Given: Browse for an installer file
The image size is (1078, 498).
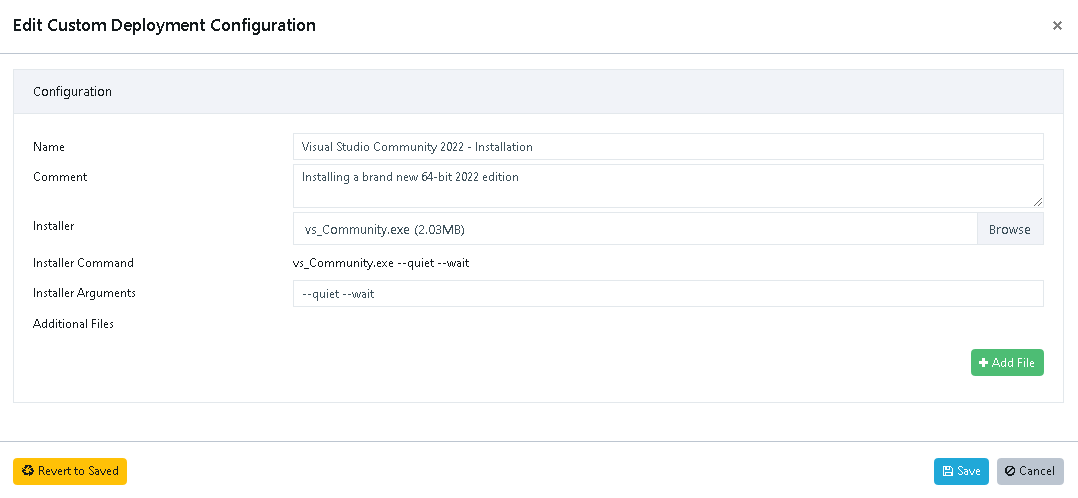Looking at the screenshot, I should point(1010,229).
